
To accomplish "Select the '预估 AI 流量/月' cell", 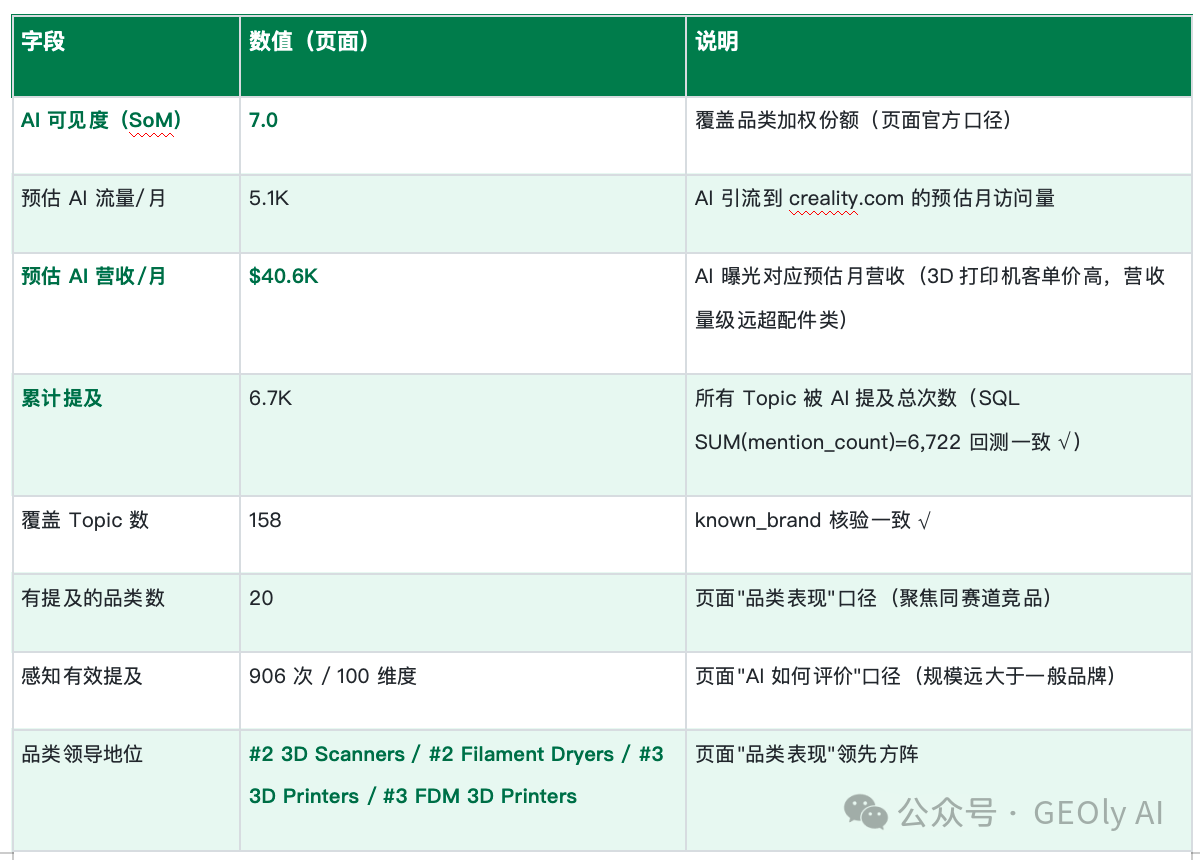I will coord(126,213).
